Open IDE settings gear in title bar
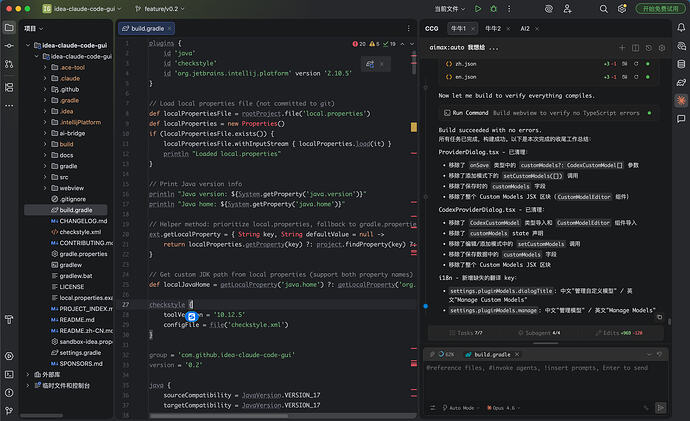Screen dimensions: 690x421 pyautogui.click(x=622, y=9)
